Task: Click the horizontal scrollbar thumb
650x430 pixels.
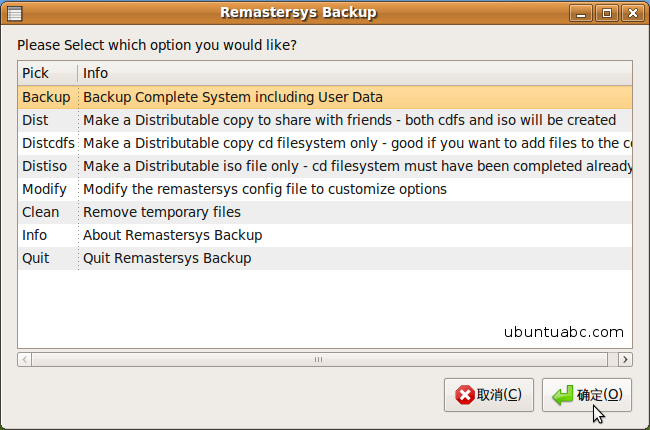Action: coord(319,360)
